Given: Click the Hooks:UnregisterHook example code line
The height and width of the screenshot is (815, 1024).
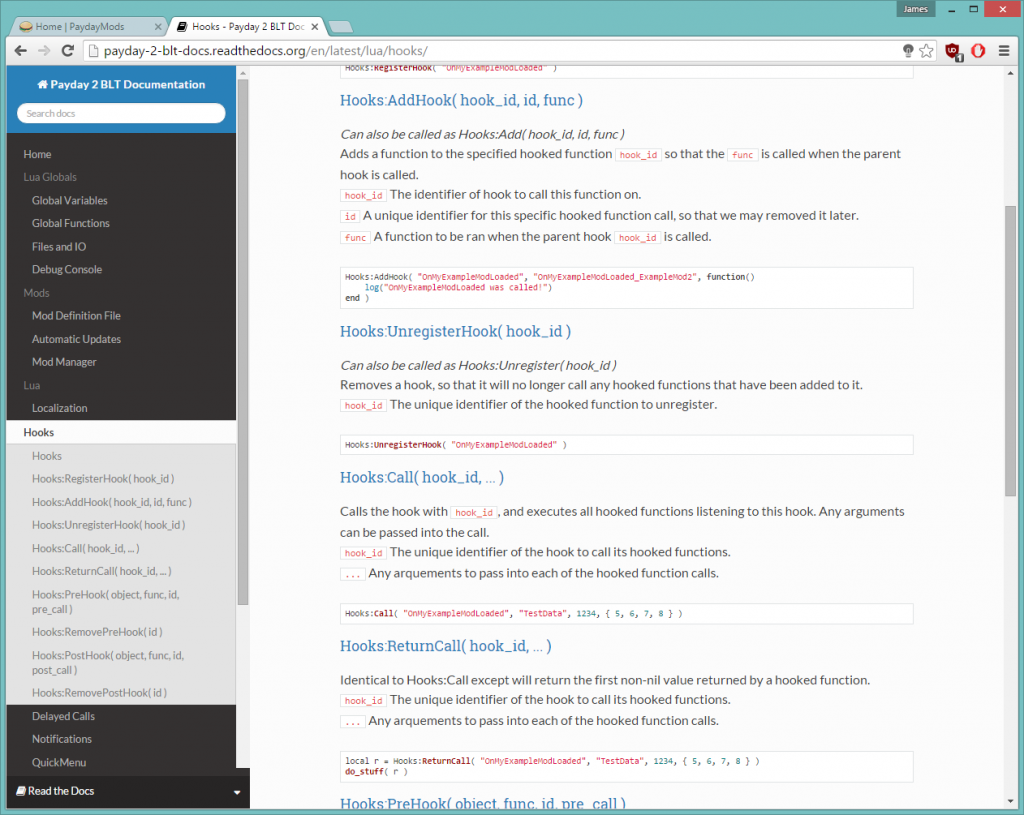Looking at the screenshot, I should [626, 445].
